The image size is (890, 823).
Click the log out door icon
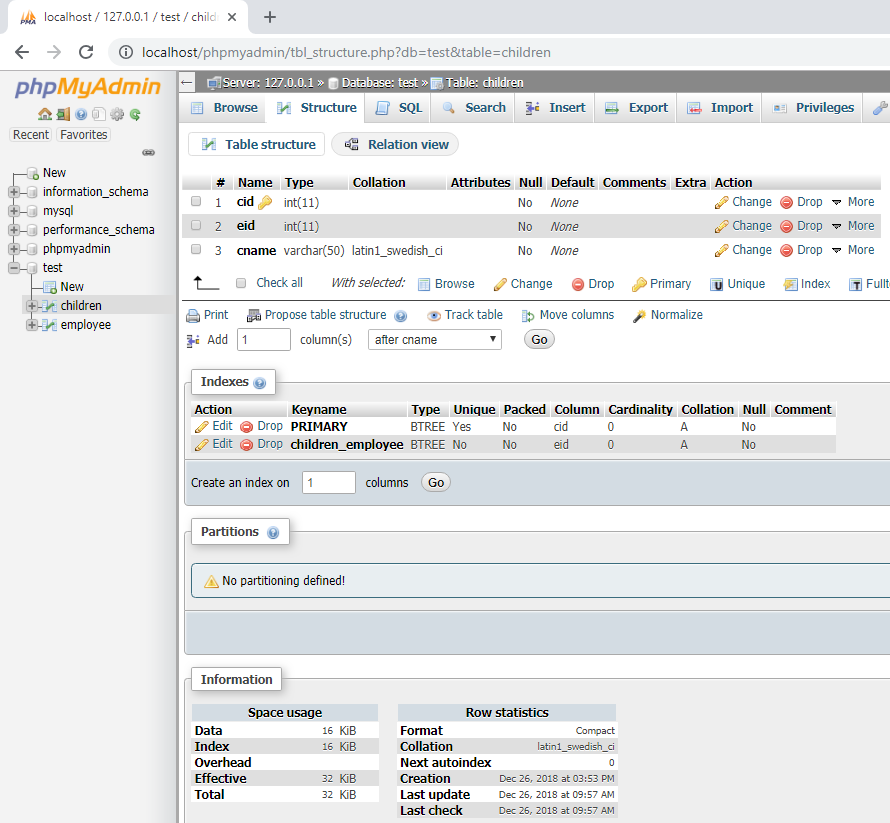(63, 115)
